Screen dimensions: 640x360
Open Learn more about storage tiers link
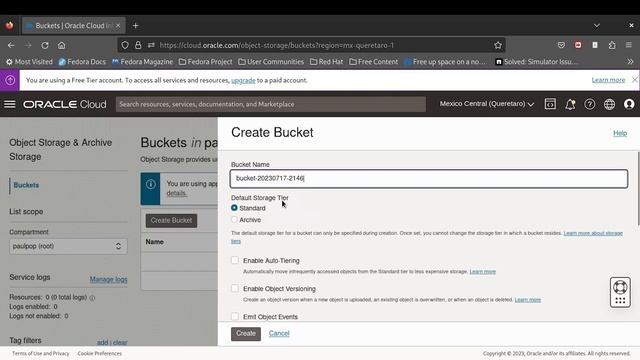pos(593,233)
